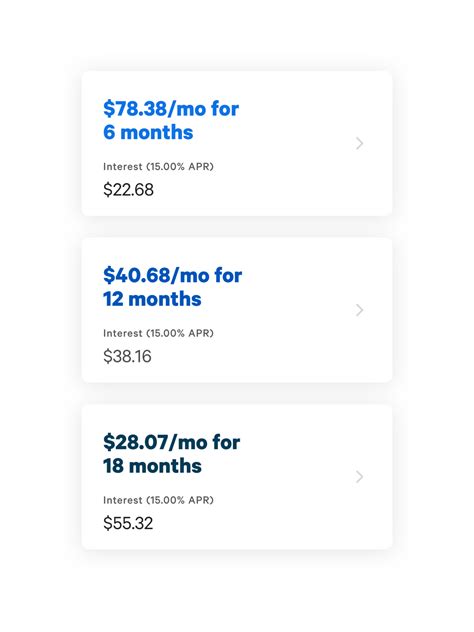Select the 6 months payment plan card
The image size is (474, 632).
[237, 143]
